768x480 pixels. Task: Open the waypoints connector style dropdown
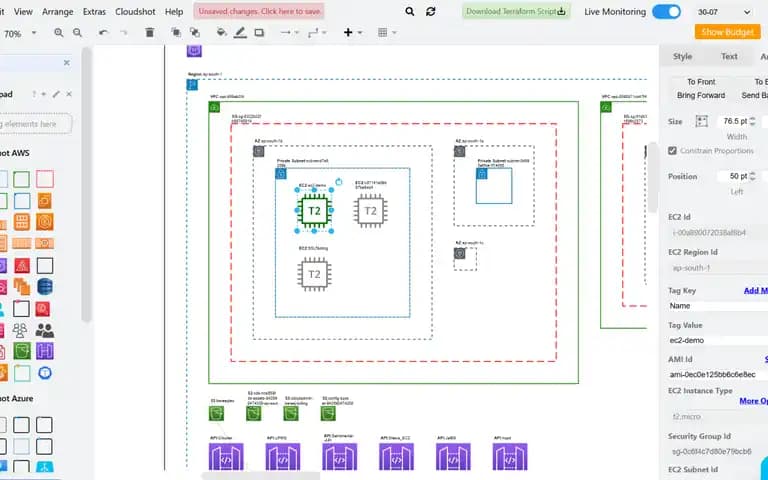(x=317, y=33)
